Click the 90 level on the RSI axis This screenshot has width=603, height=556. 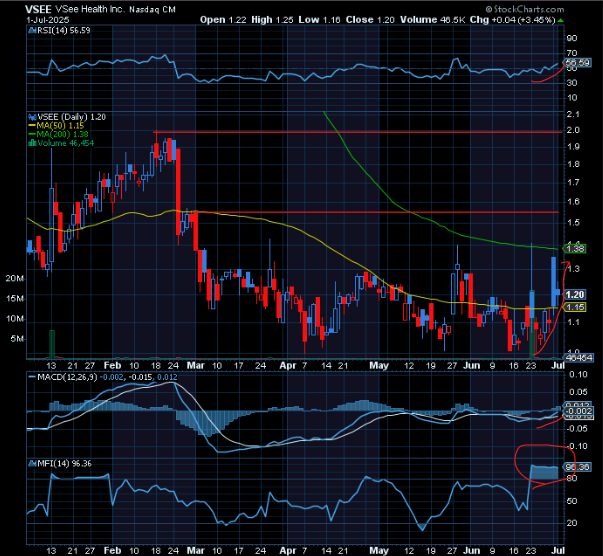pos(572,38)
